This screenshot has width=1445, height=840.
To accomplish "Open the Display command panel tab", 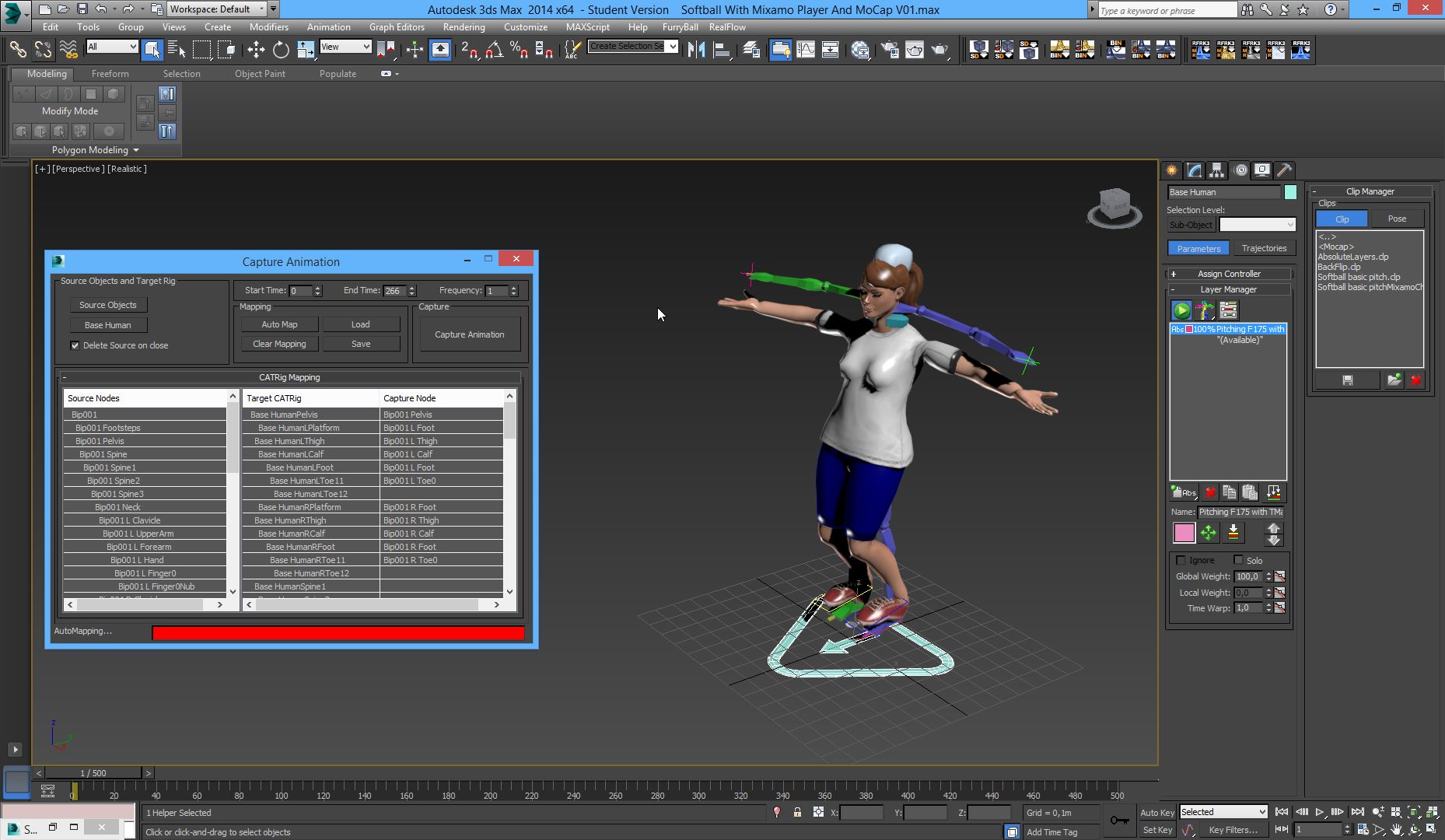I will coord(1262,170).
